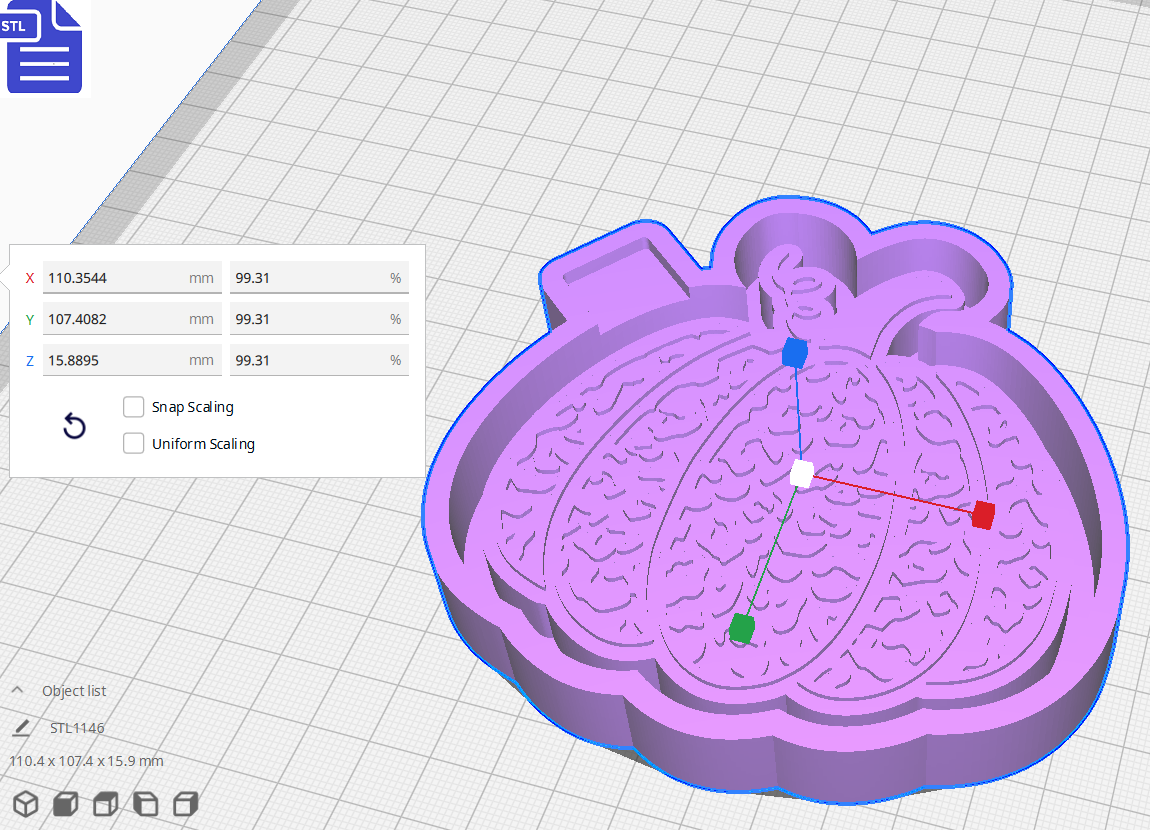1150x830 pixels.
Task: Select STL1146 in the object list
Action: 76,727
